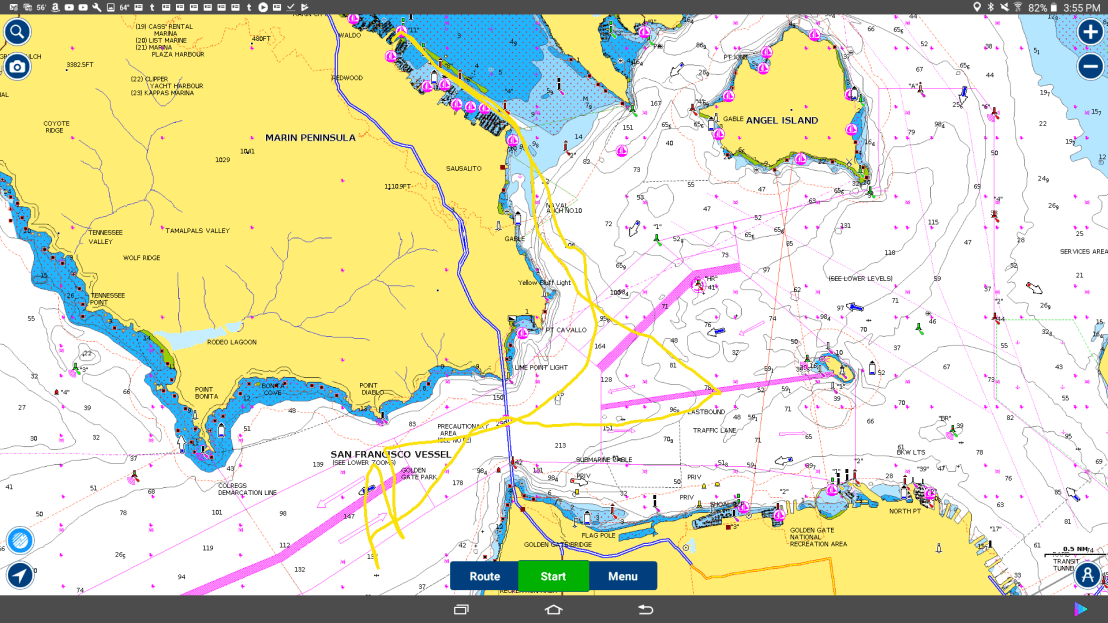The height and width of the screenshot is (623, 1108).
Task: Tap the Lime Point Light label
Action: (541, 367)
